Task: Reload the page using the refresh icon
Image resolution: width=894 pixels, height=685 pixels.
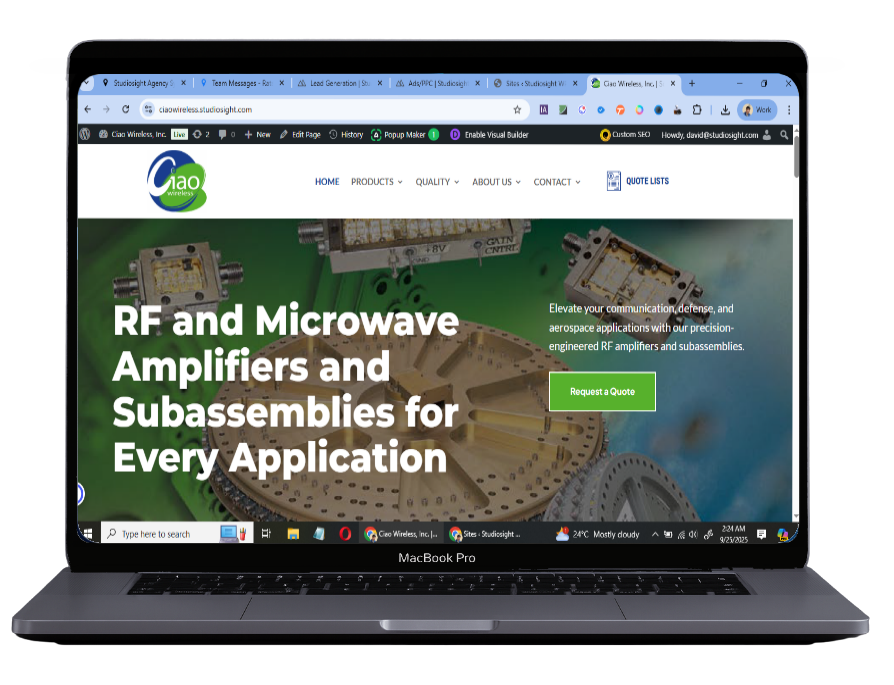Action: coord(125,110)
